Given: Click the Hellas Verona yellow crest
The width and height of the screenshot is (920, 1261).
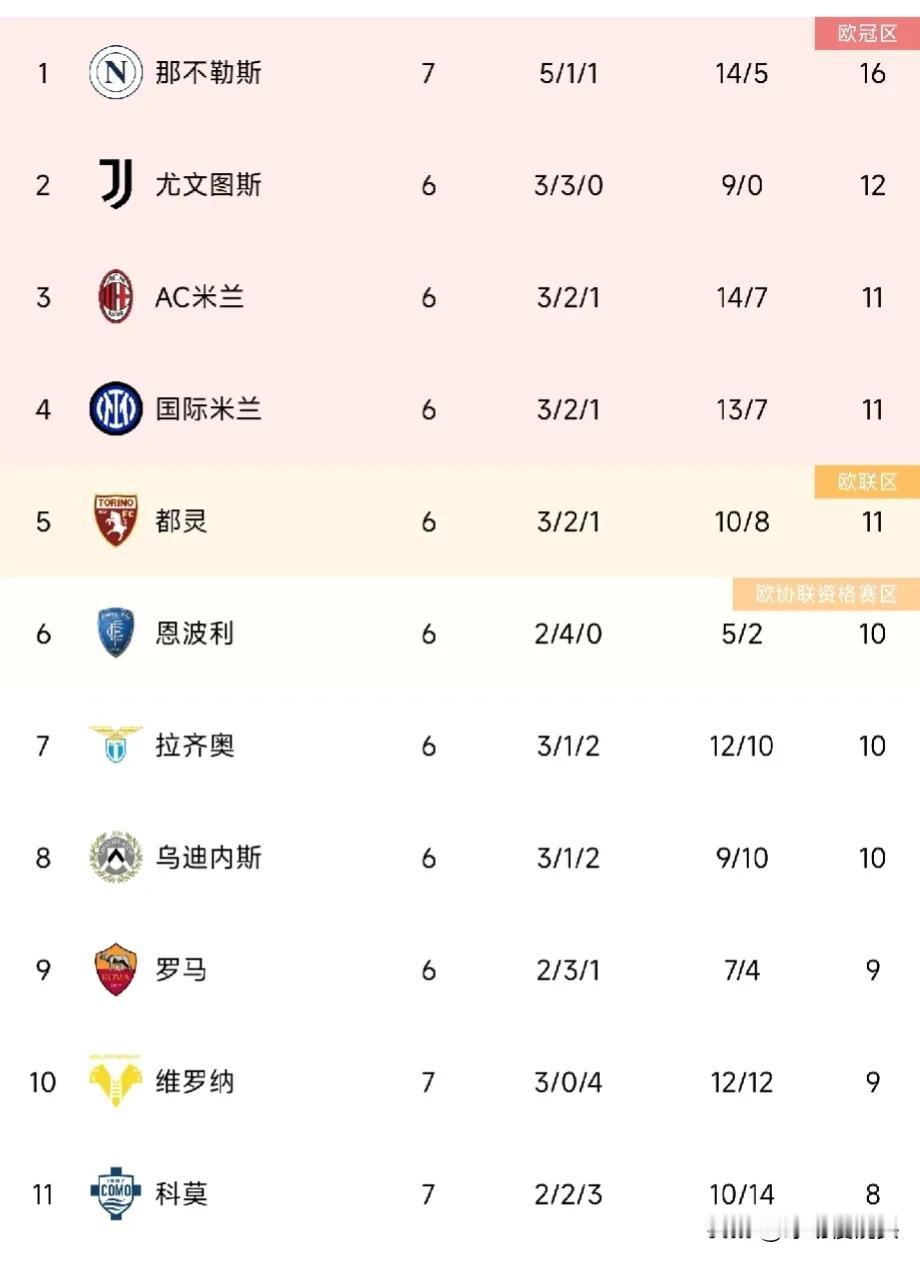Looking at the screenshot, I should click(x=116, y=1081).
